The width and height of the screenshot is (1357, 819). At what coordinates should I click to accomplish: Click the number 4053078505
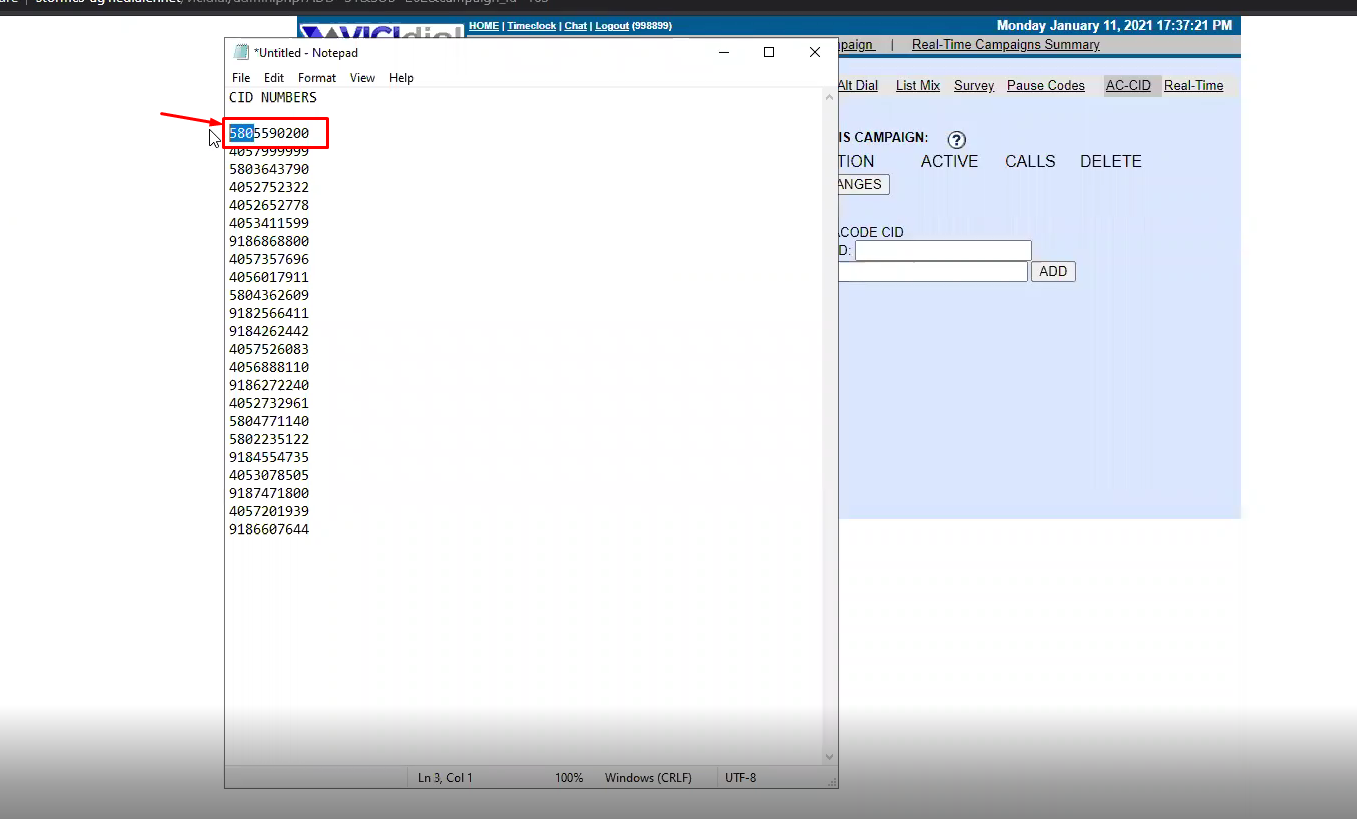click(269, 475)
